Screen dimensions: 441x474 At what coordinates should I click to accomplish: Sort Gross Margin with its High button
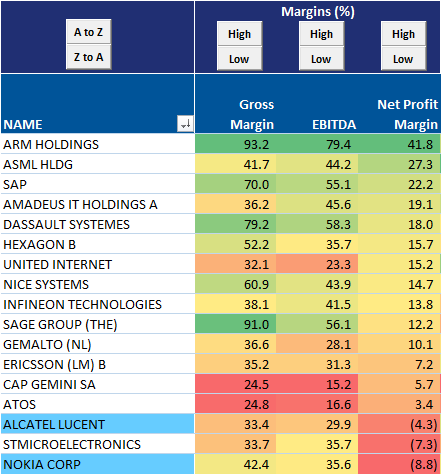click(x=239, y=34)
